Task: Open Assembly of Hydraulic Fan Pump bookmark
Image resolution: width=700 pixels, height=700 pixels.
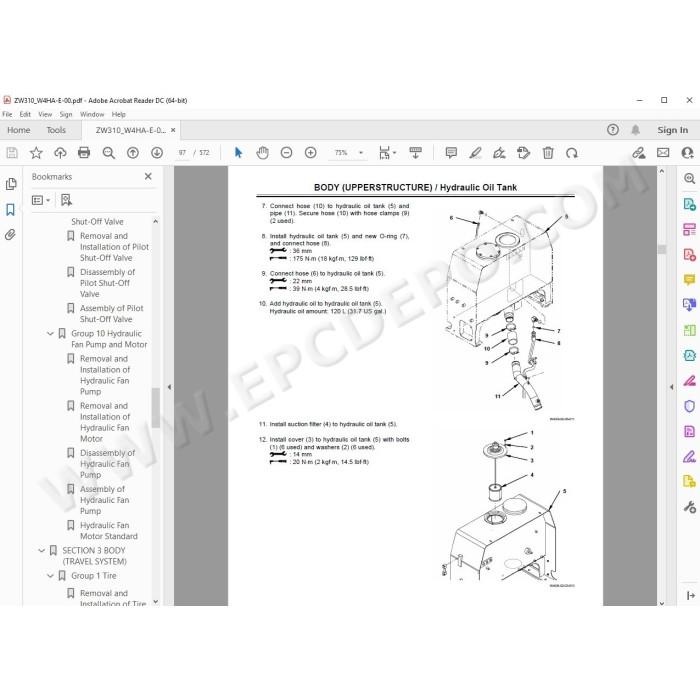Action: click(104, 500)
